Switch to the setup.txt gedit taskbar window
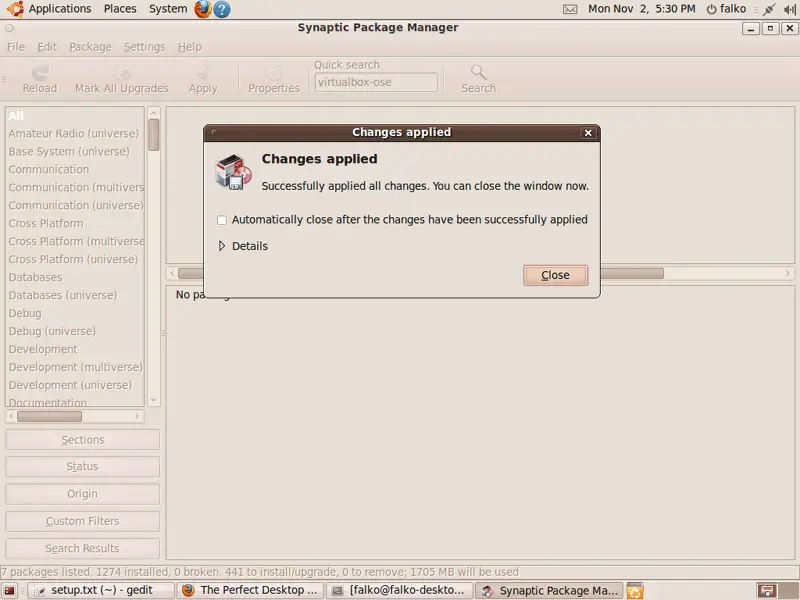The image size is (800, 600). click(101, 591)
